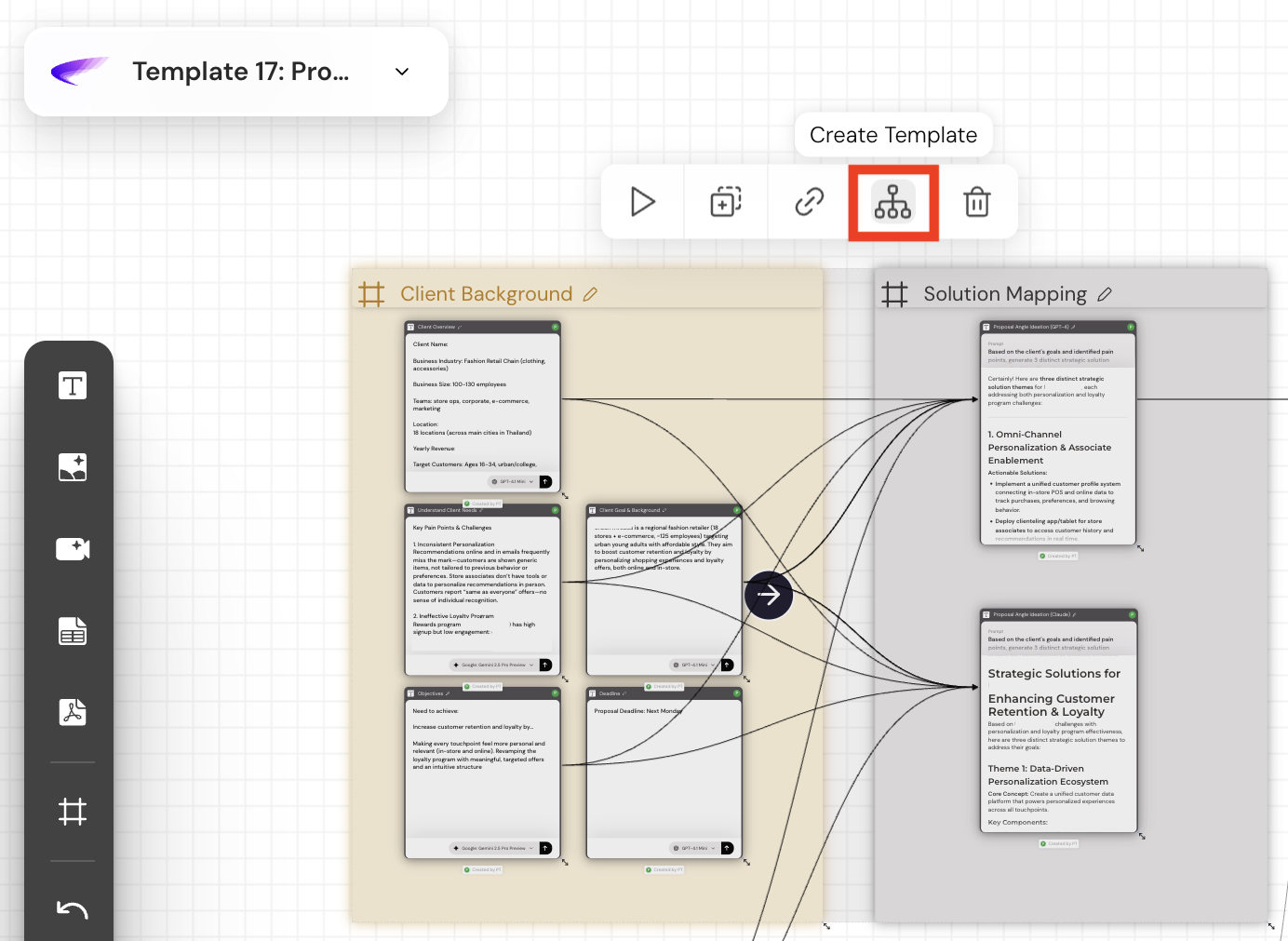The width and height of the screenshot is (1288, 941).
Task: Select the video camera tool in sidebar
Action: (73, 549)
